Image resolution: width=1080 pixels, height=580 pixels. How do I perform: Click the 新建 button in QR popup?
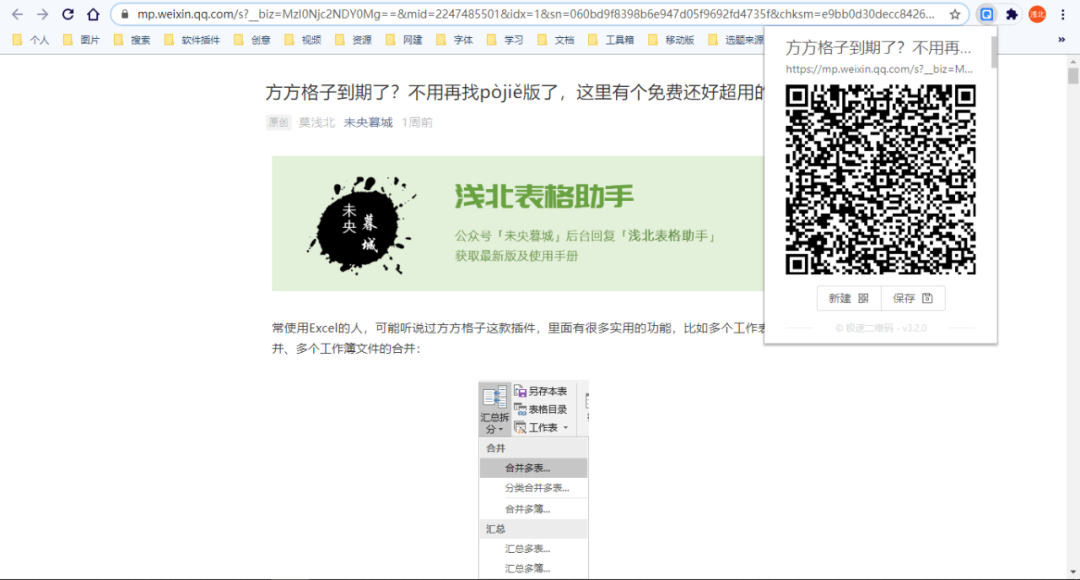pyautogui.click(x=849, y=298)
